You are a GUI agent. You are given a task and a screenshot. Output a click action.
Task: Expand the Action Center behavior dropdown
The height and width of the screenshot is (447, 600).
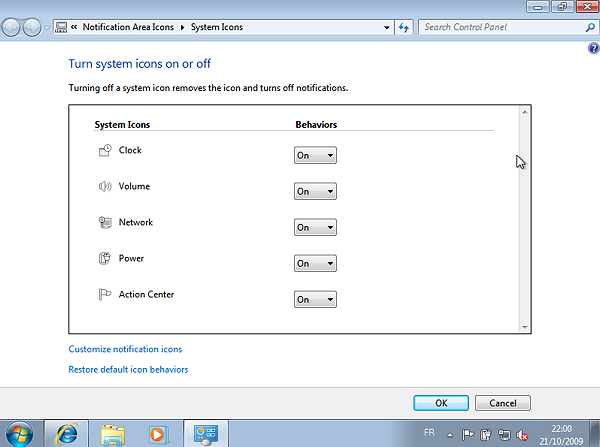pyautogui.click(x=315, y=299)
